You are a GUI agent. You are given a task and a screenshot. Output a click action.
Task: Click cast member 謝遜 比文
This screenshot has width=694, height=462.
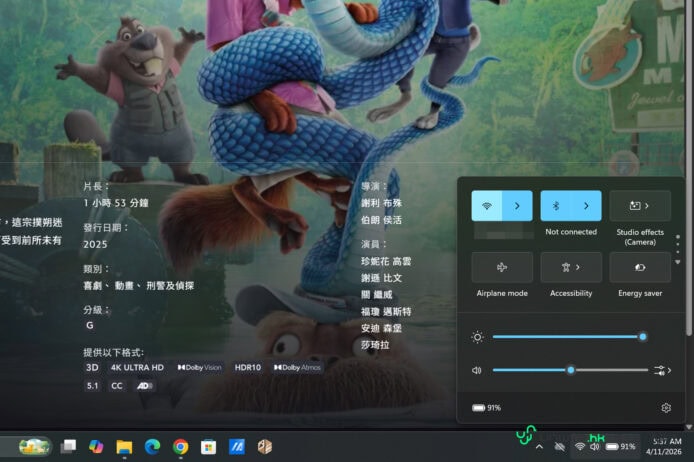pyautogui.click(x=381, y=278)
